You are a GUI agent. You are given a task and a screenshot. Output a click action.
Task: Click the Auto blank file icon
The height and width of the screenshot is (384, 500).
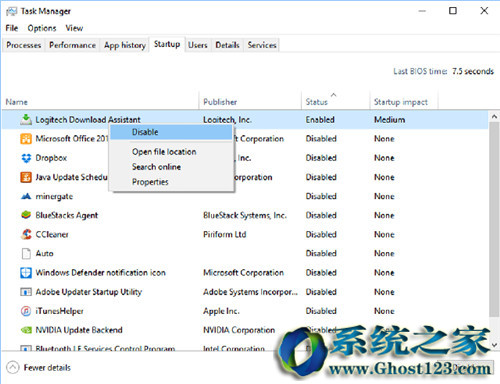pos(26,253)
